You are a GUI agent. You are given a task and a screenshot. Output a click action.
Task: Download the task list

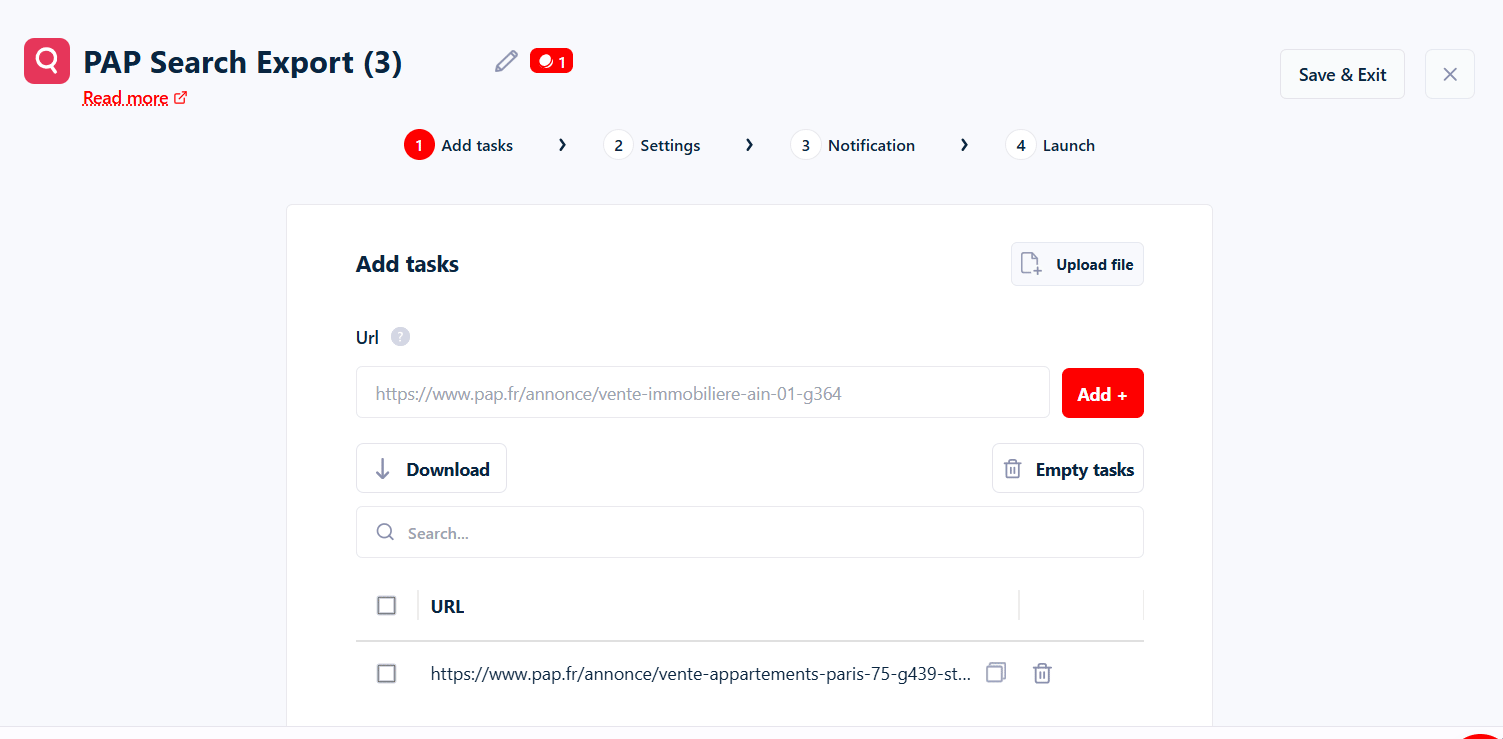[431, 468]
